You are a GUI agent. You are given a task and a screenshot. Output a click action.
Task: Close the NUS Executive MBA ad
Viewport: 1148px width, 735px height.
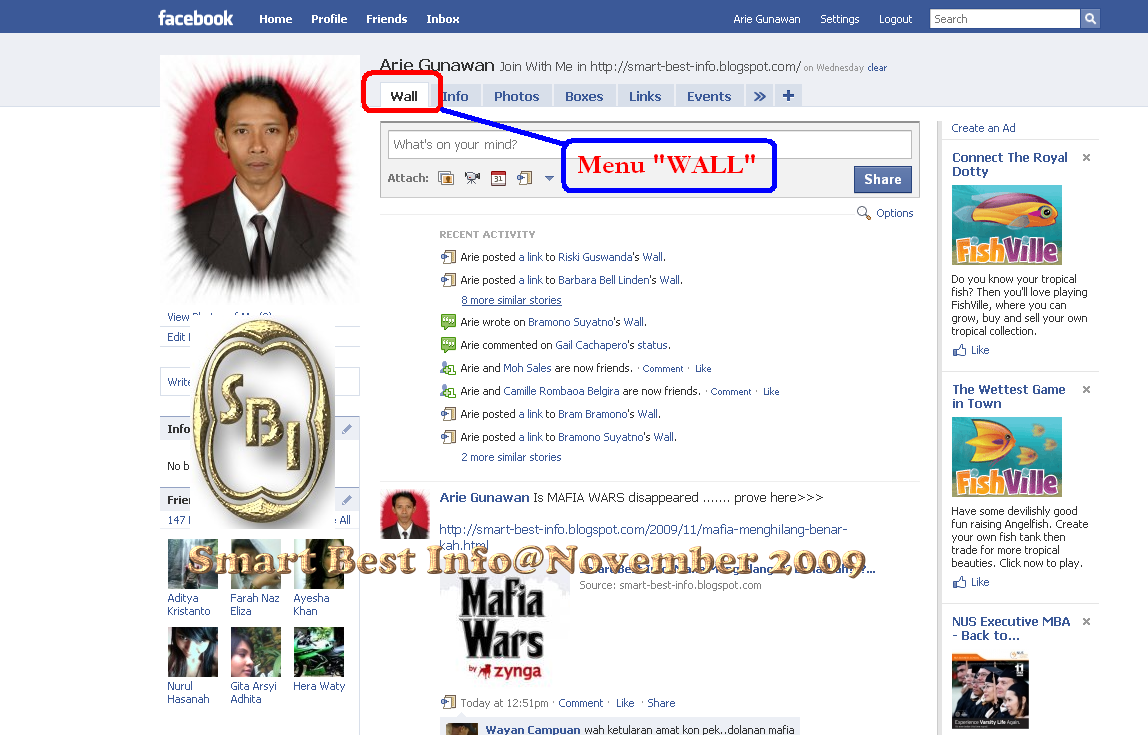[x=1086, y=622]
